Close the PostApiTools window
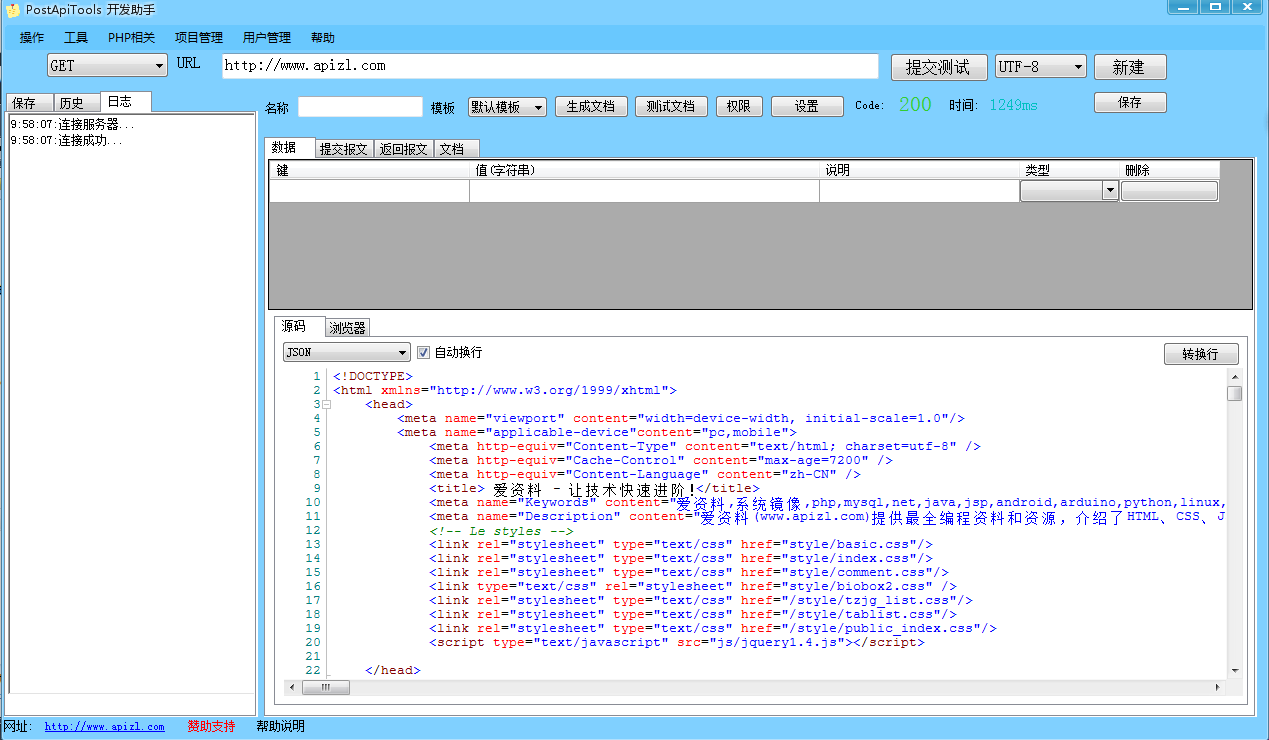The width and height of the screenshot is (1269, 740). click(1248, 6)
